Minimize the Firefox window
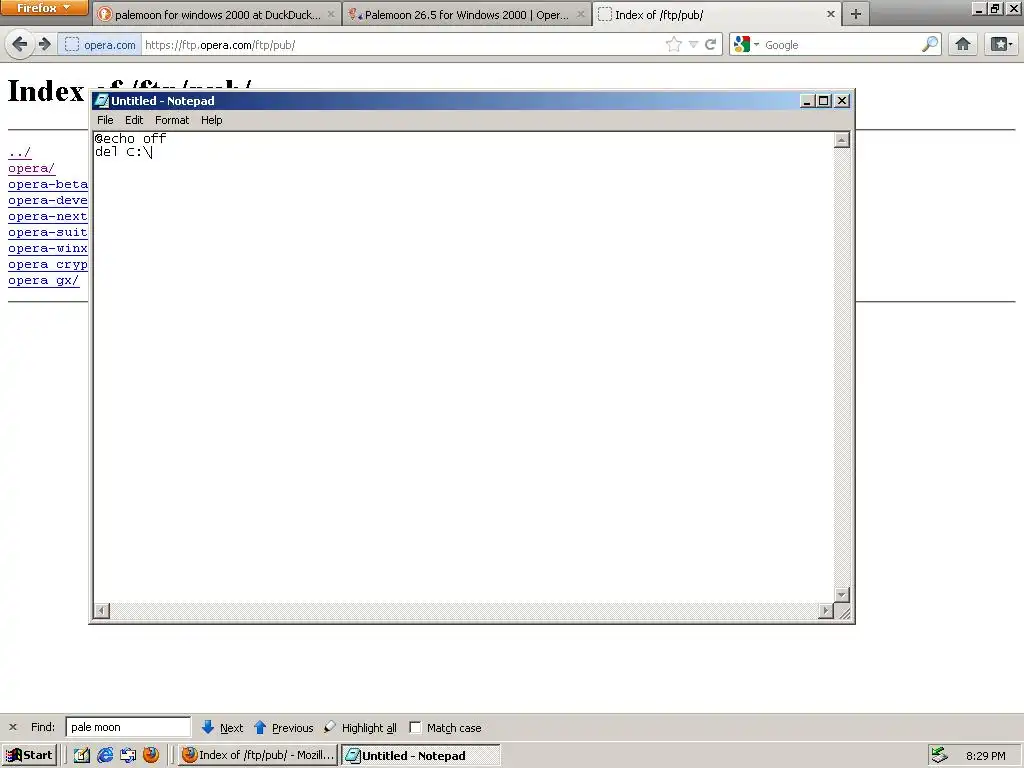This screenshot has height=768, width=1024. pos(978,8)
